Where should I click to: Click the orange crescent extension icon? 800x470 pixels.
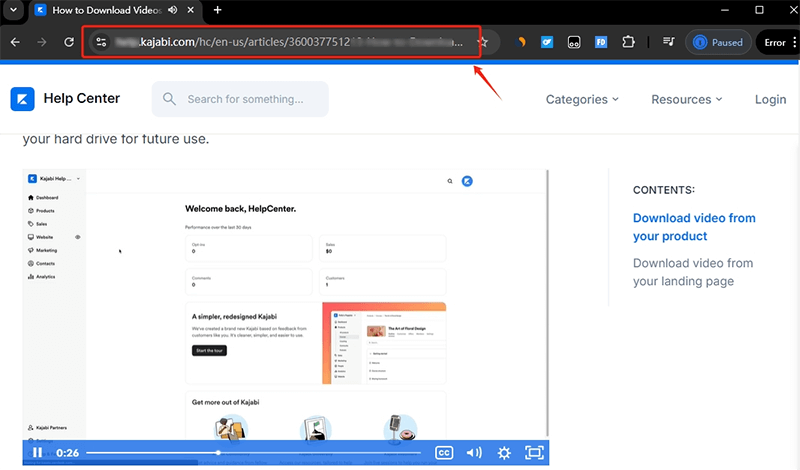coord(520,42)
